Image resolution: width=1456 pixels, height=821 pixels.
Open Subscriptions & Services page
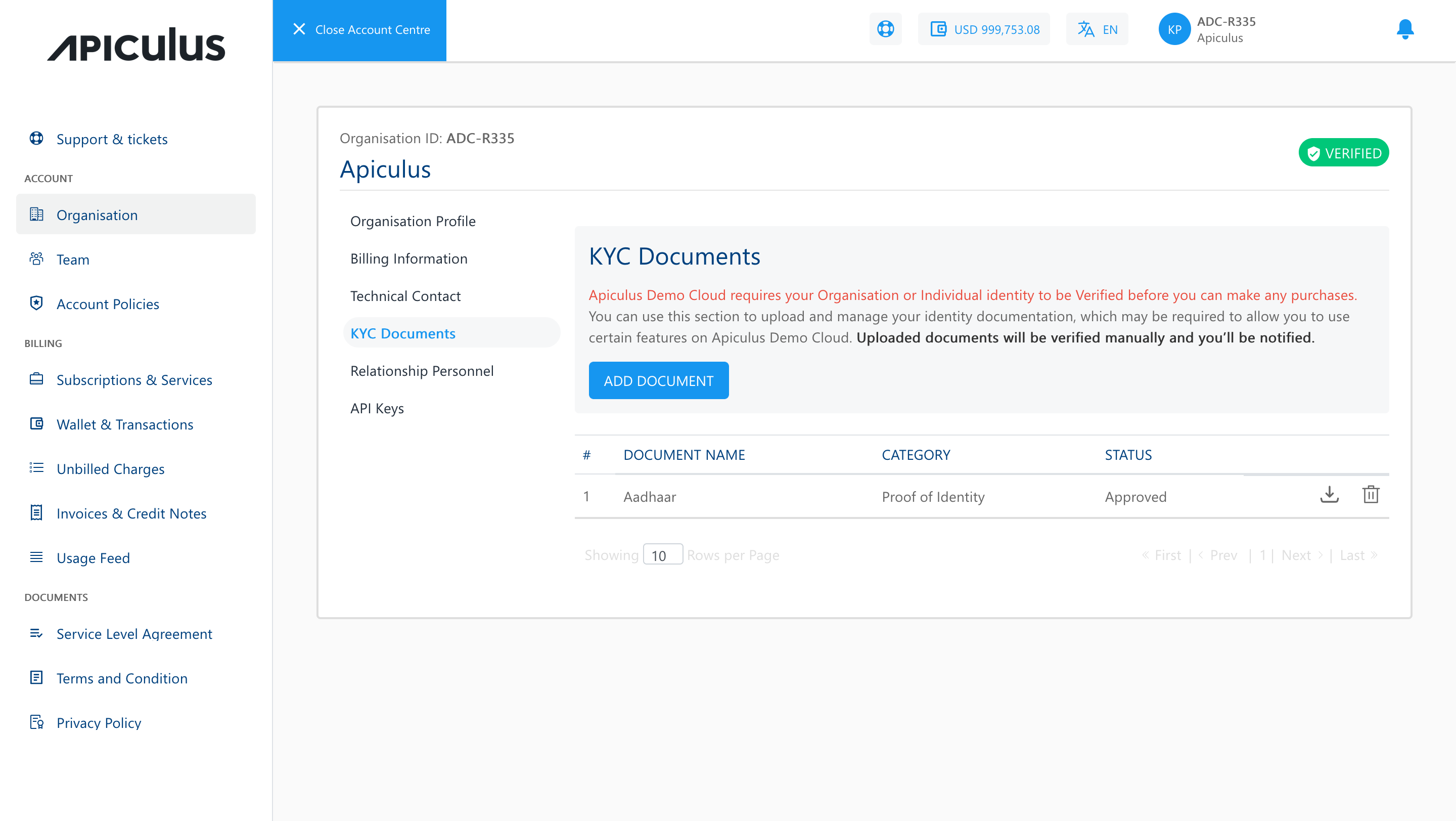[x=134, y=379]
